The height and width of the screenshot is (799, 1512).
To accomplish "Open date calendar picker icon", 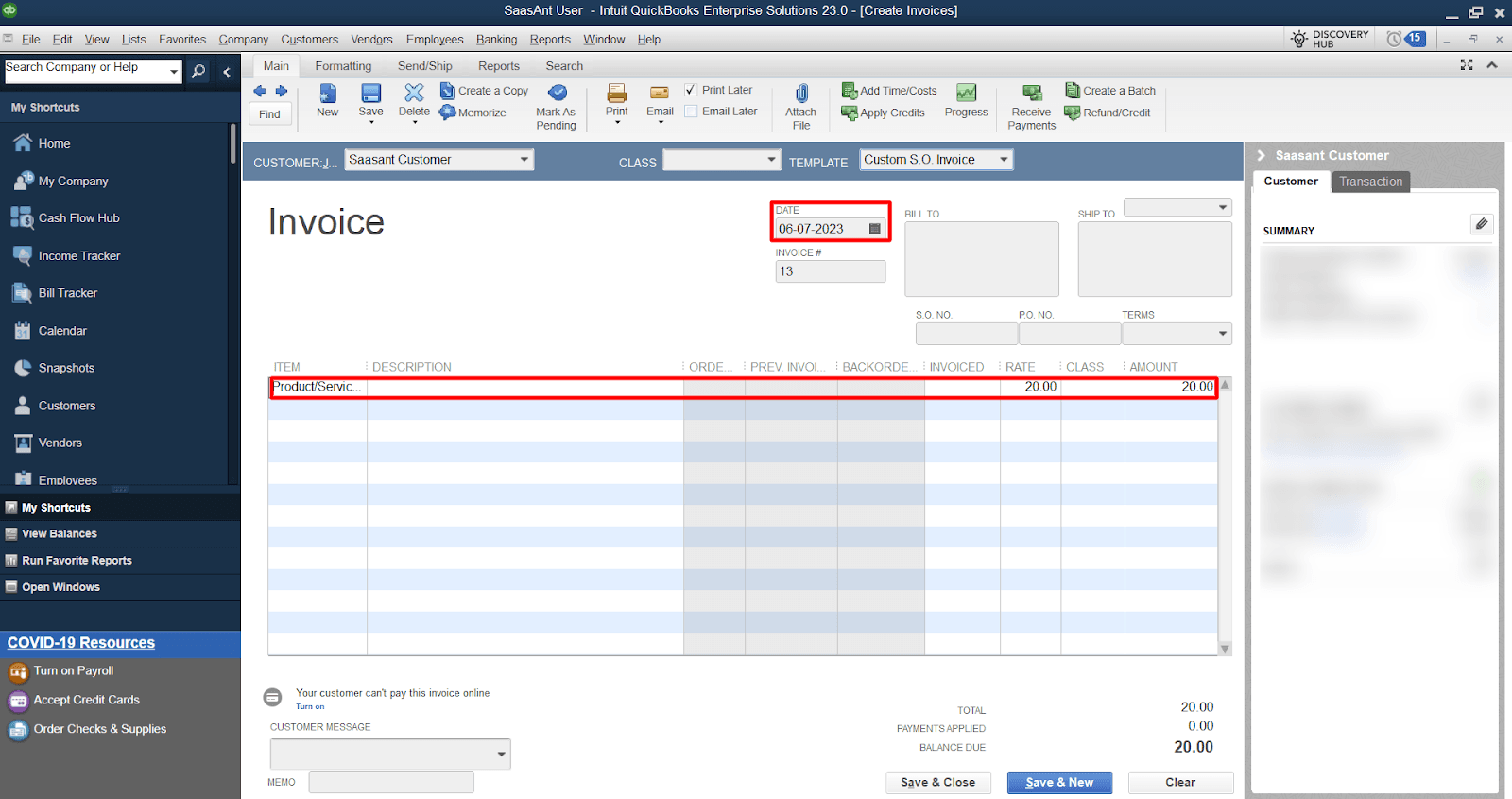I will tap(875, 229).
